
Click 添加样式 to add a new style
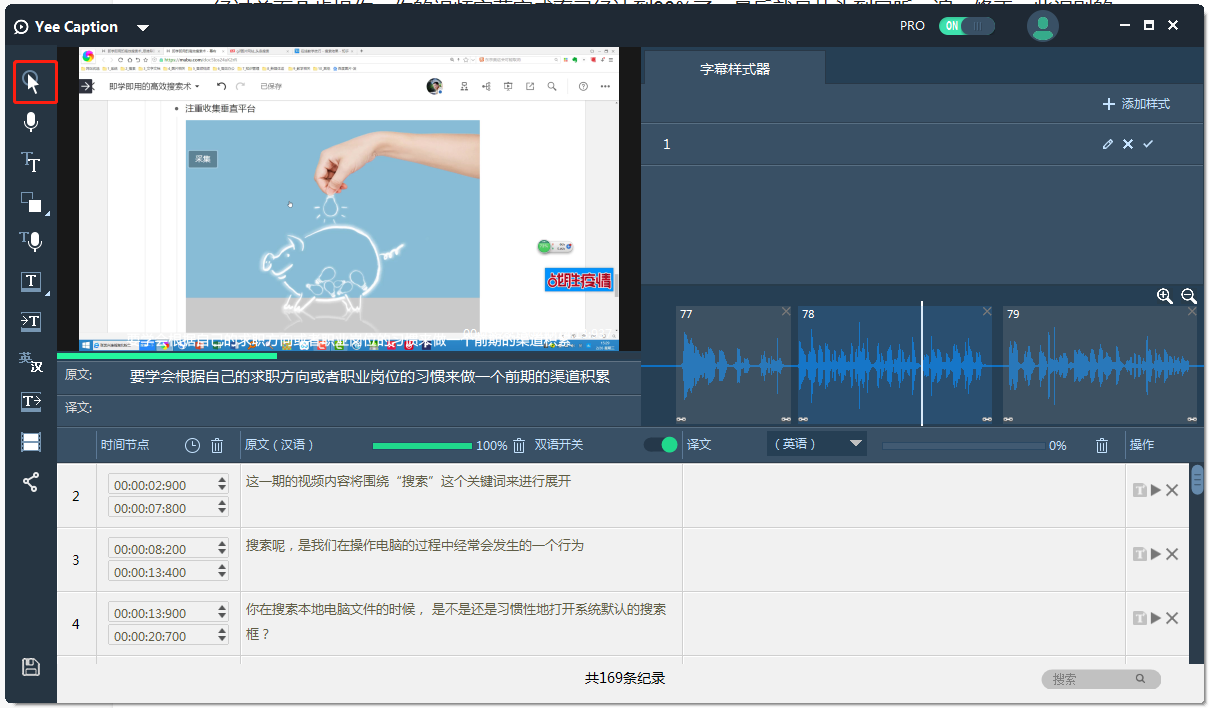[x=1147, y=104]
